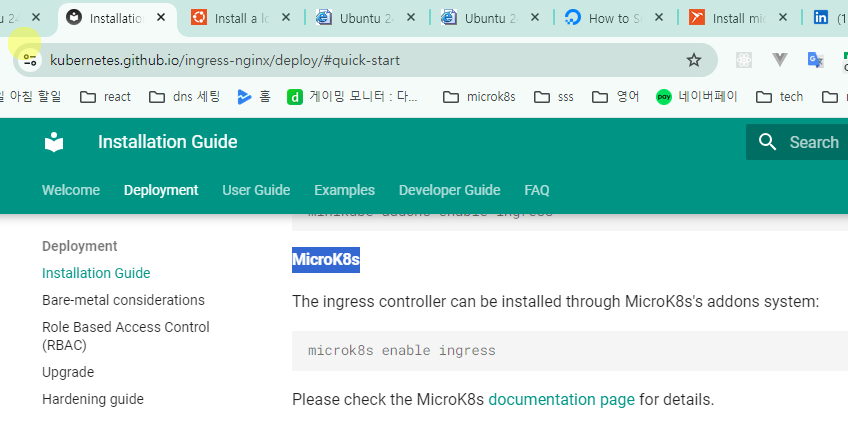Click the Deployment sidebar section label
Image resolution: width=848 pixels, height=427 pixels.
(80, 246)
